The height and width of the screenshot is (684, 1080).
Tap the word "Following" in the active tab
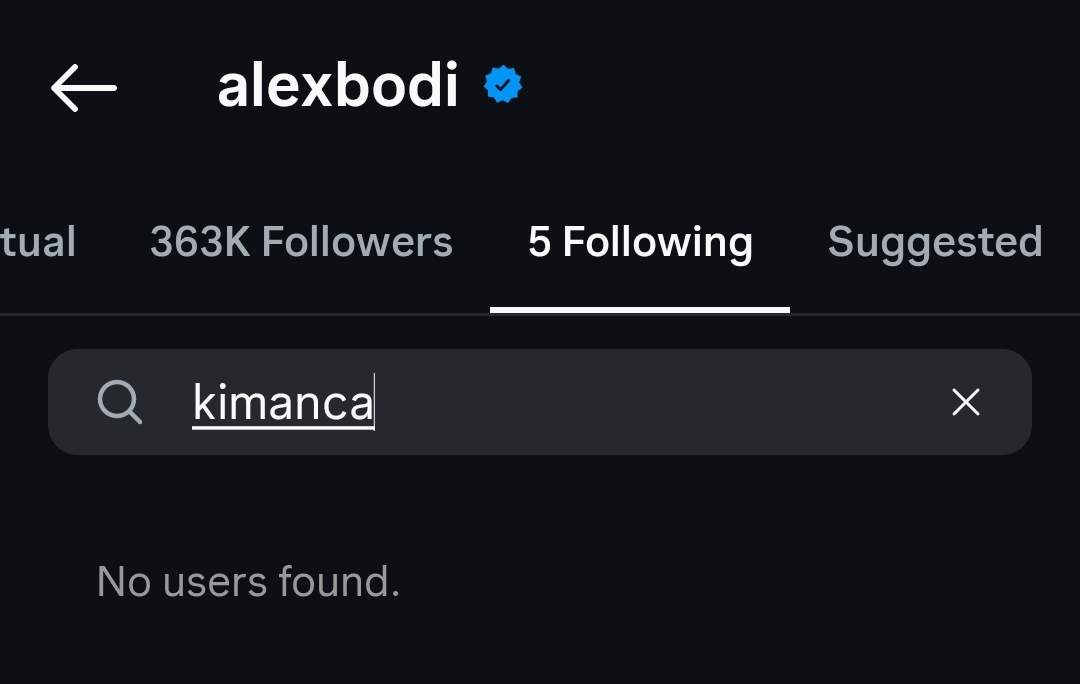(657, 243)
